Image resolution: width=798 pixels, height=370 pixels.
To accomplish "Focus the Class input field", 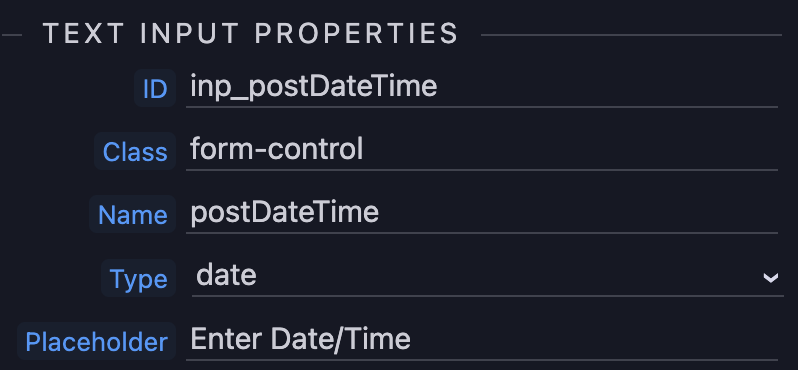I will [481, 150].
